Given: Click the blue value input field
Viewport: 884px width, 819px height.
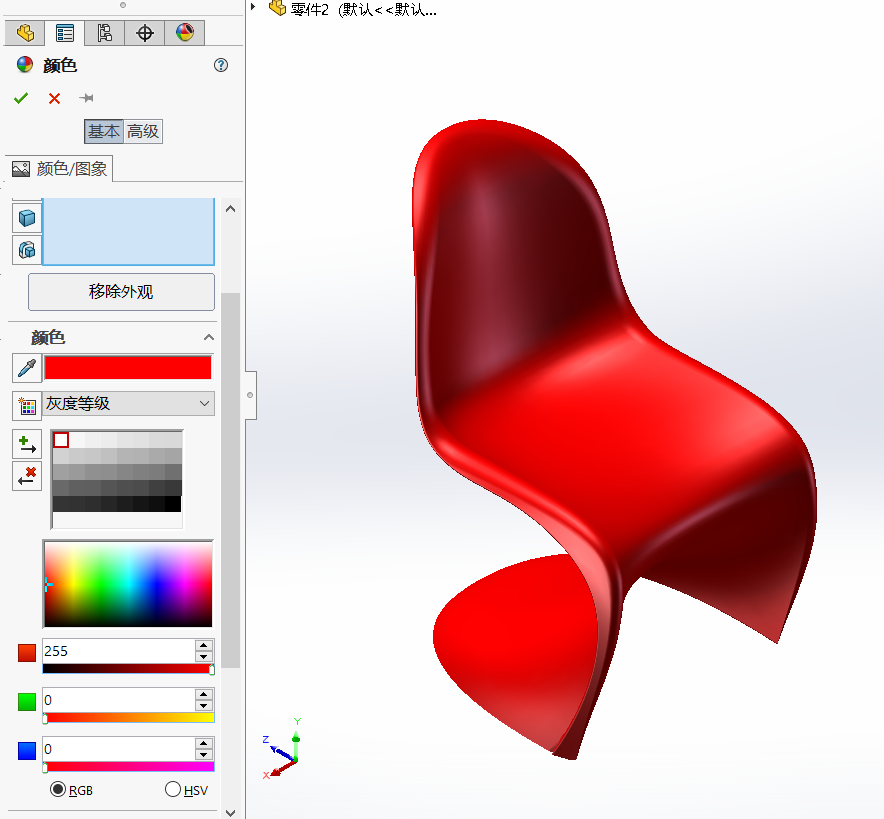Looking at the screenshot, I should tap(119, 749).
